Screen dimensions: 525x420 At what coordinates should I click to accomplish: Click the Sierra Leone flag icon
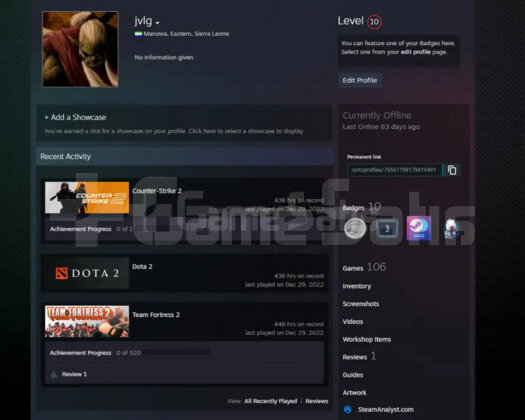[x=138, y=34]
